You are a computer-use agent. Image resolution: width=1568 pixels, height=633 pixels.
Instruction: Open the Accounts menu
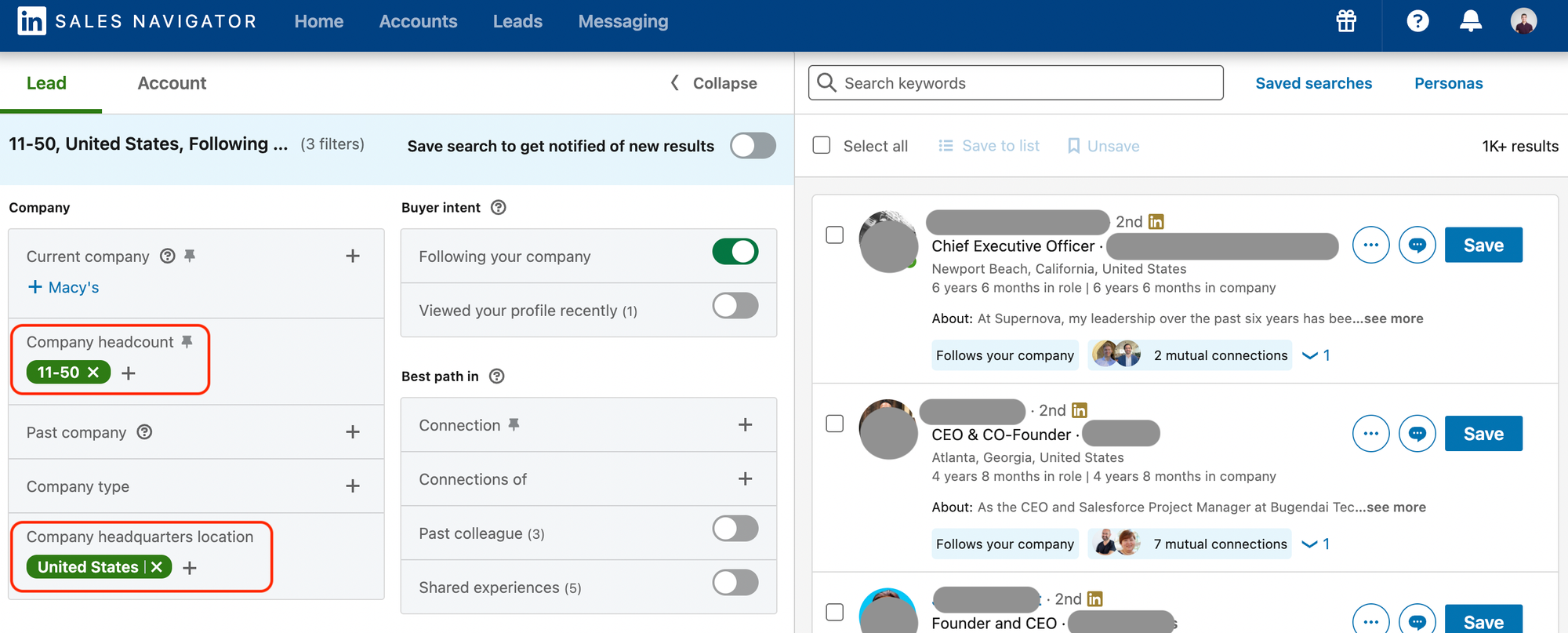[418, 21]
